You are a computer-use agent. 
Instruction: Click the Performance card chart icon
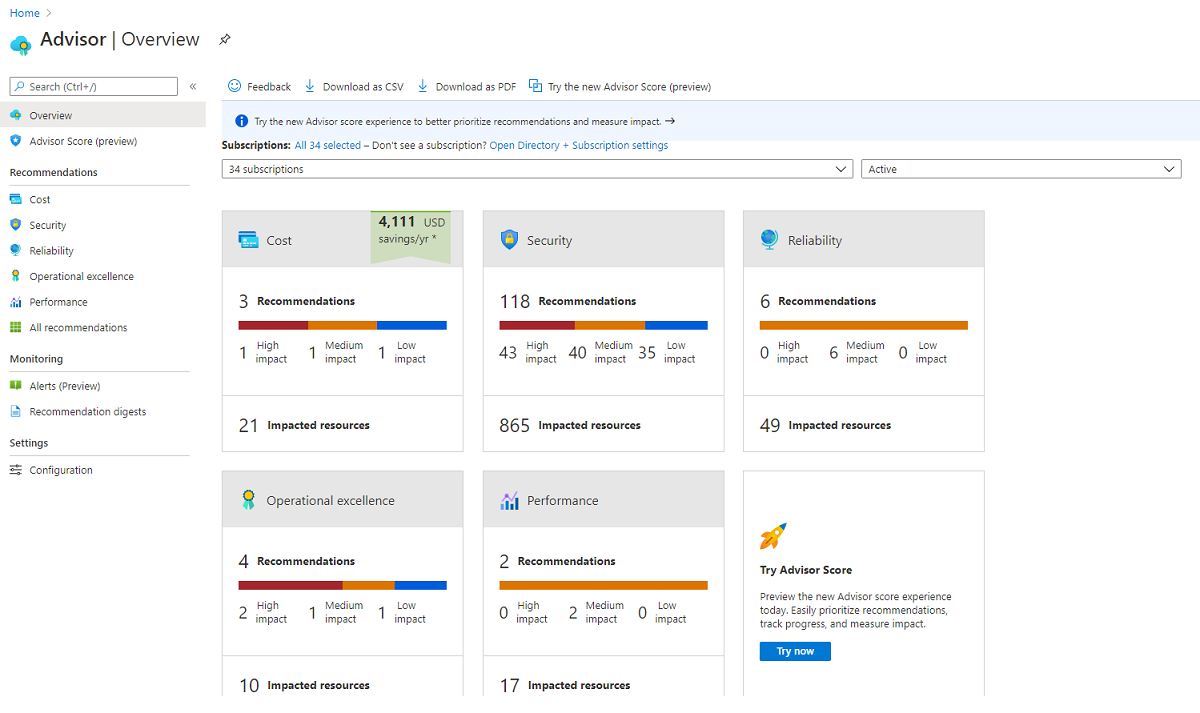click(509, 500)
